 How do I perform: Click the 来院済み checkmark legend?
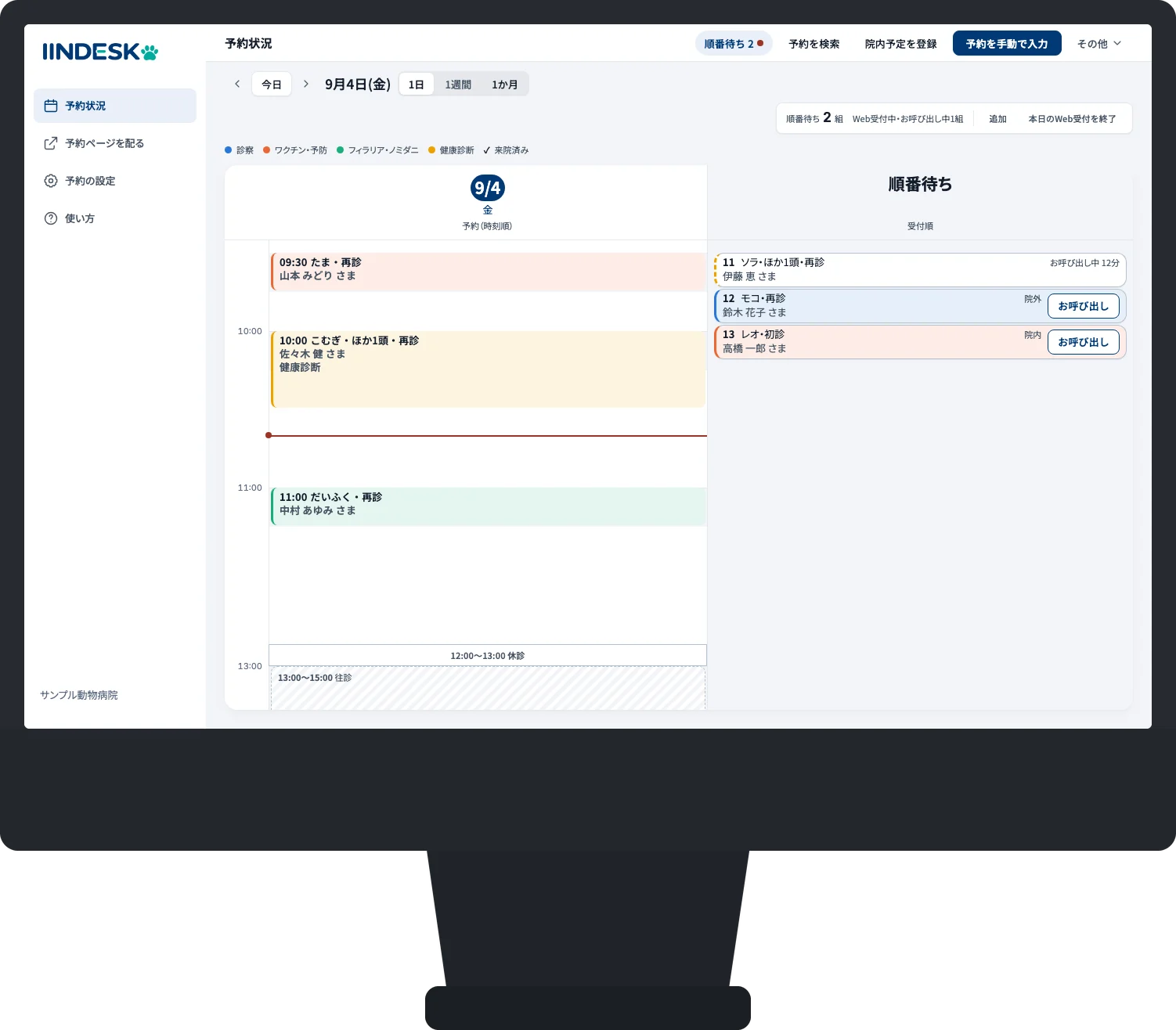[506, 150]
